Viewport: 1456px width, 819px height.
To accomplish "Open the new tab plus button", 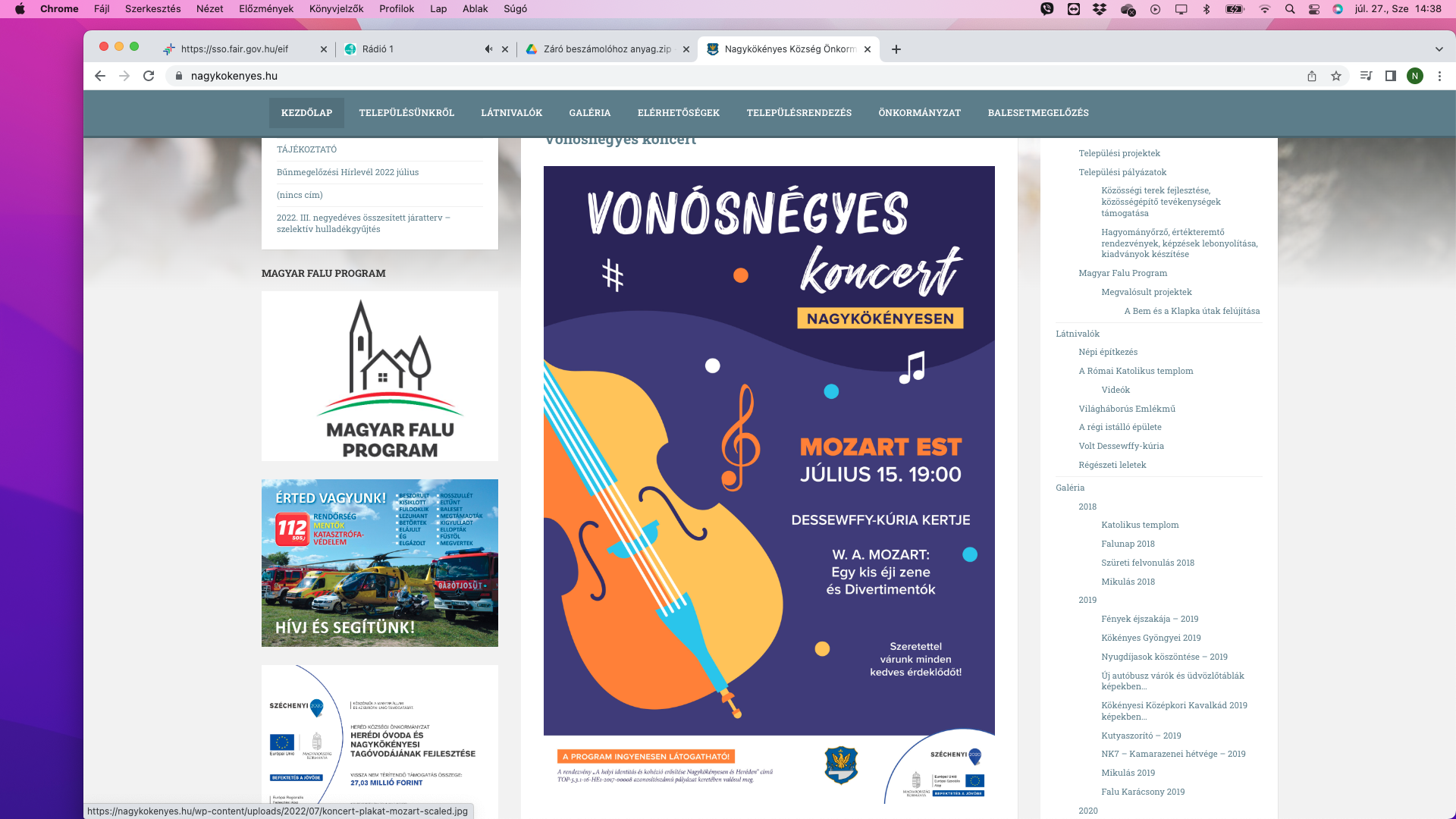I will 896,49.
